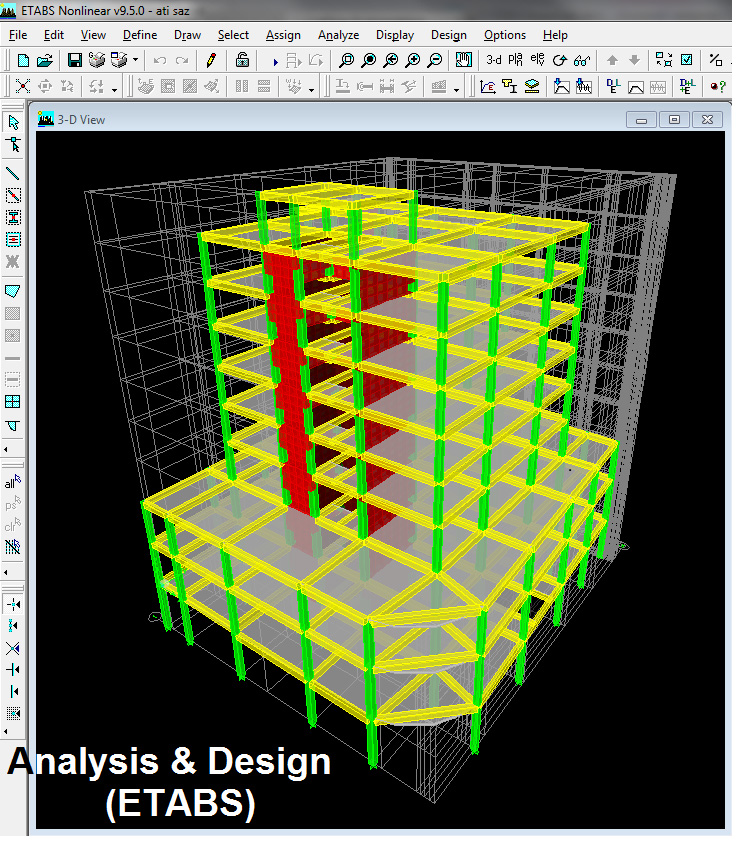Click the D L E load cases icon

click(613, 86)
